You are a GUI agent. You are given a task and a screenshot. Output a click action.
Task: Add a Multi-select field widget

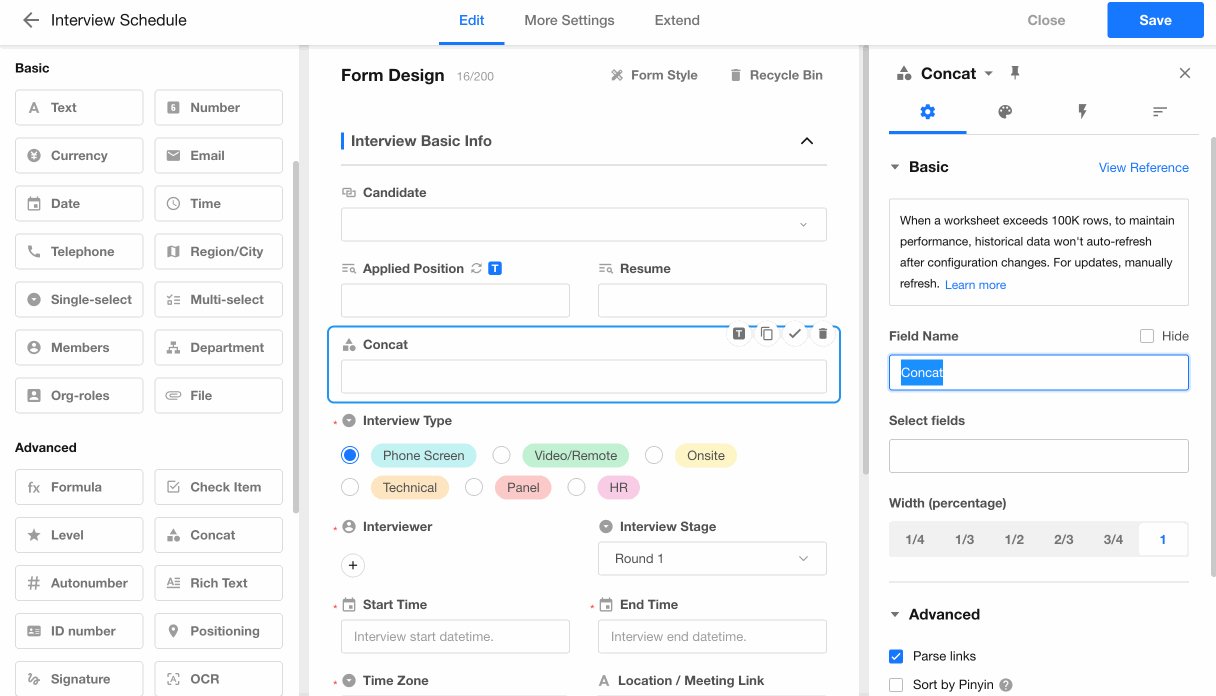(x=219, y=299)
